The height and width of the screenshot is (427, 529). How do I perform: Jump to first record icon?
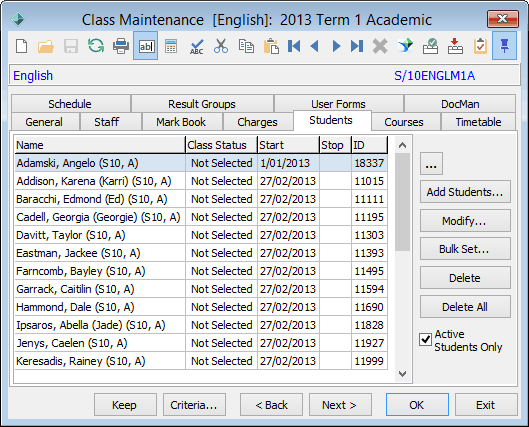pyautogui.click(x=294, y=46)
